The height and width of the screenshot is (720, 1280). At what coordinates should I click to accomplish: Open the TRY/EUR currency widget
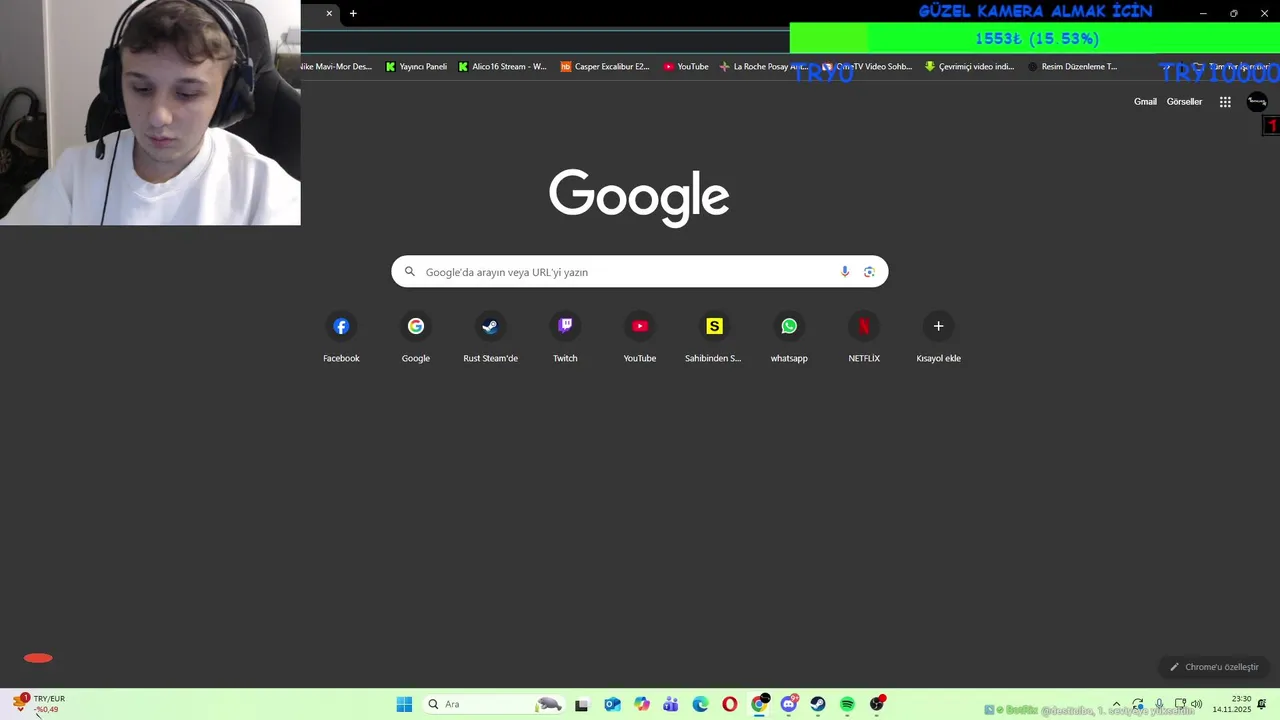(38, 704)
